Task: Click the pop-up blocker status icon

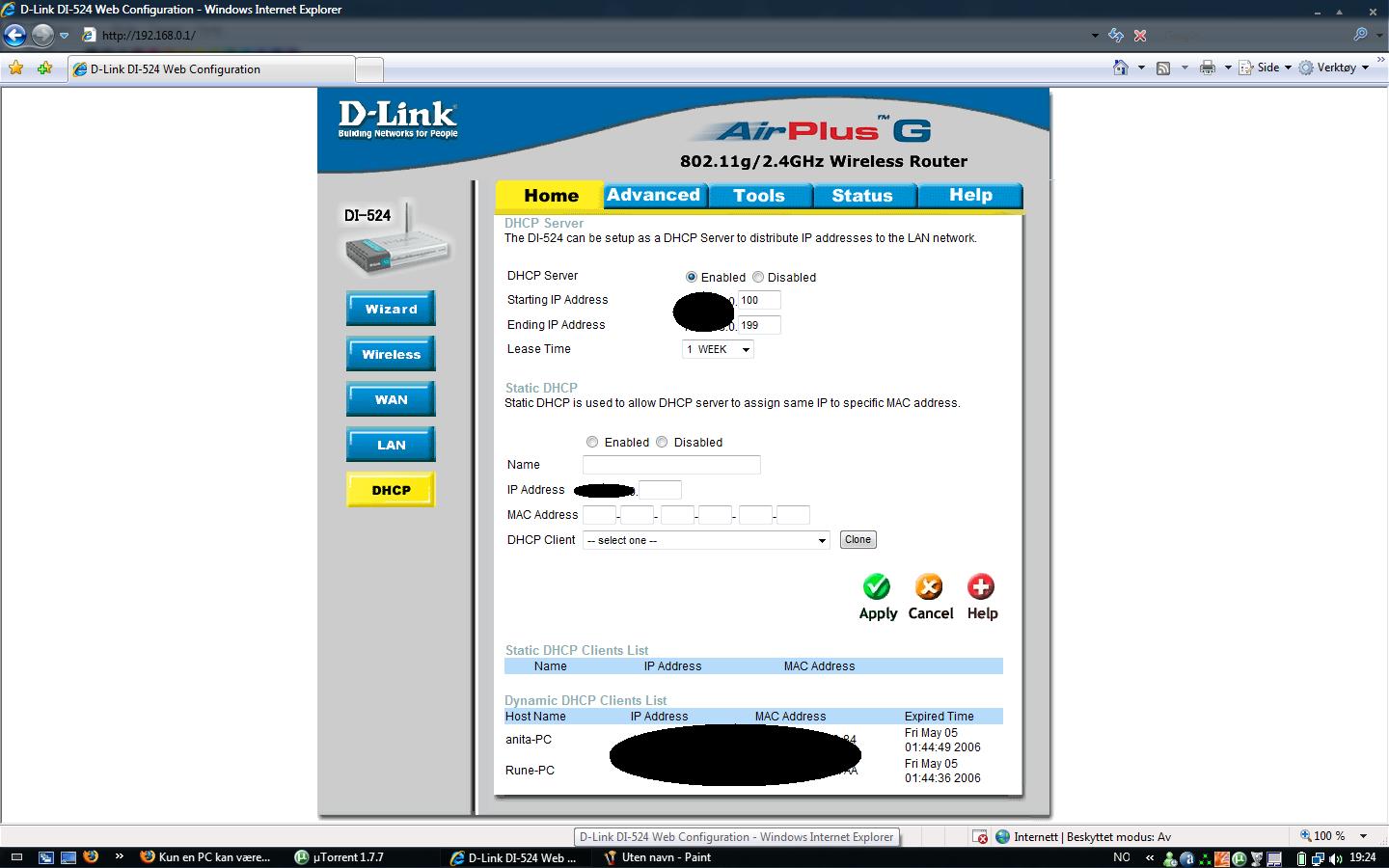Action: coord(980,836)
